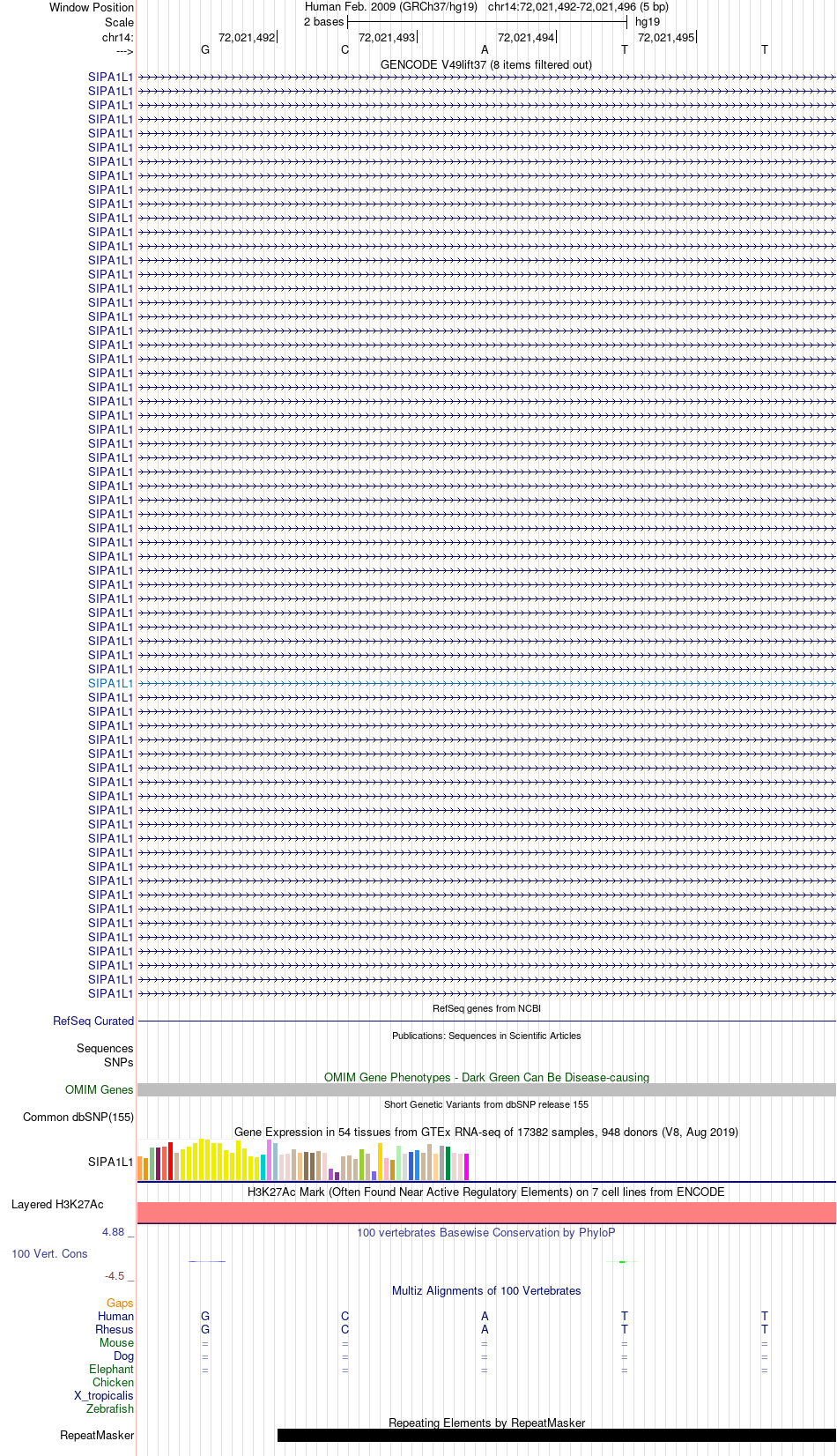Viewport: 837px width, 1456px height.
Task: Click the base G in the ruler sequence
Action: click(x=205, y=50)
